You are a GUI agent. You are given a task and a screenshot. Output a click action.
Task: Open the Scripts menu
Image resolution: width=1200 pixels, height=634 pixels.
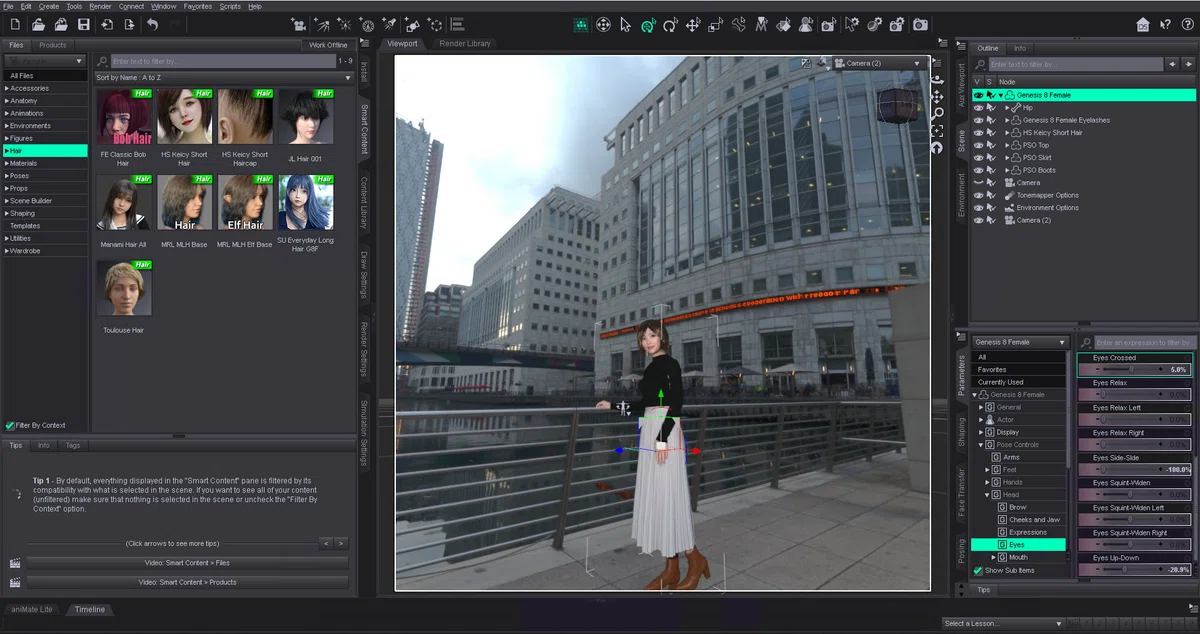point(230,6)
